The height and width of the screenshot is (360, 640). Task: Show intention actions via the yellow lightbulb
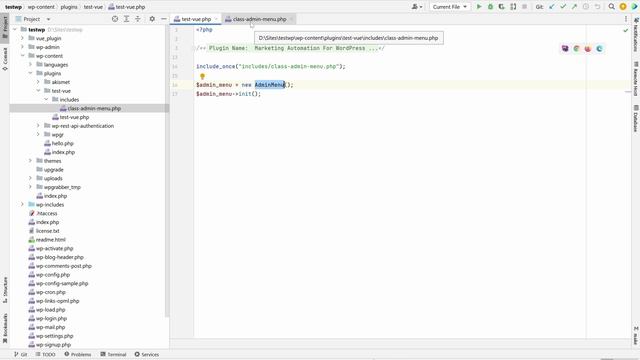pyautogui.click(x=202, y=76)
